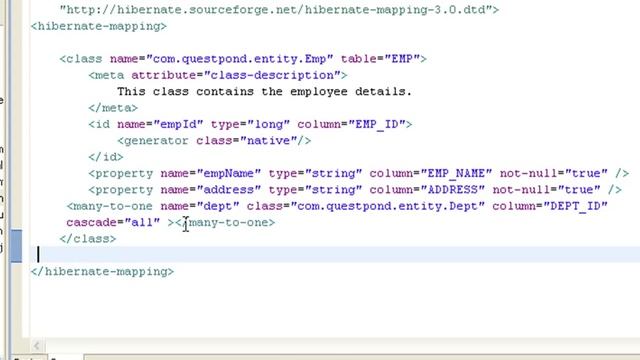Click the column="EMP_NAME" value
The height and width of the screenshot is (360, 640).
click(456, 173)
